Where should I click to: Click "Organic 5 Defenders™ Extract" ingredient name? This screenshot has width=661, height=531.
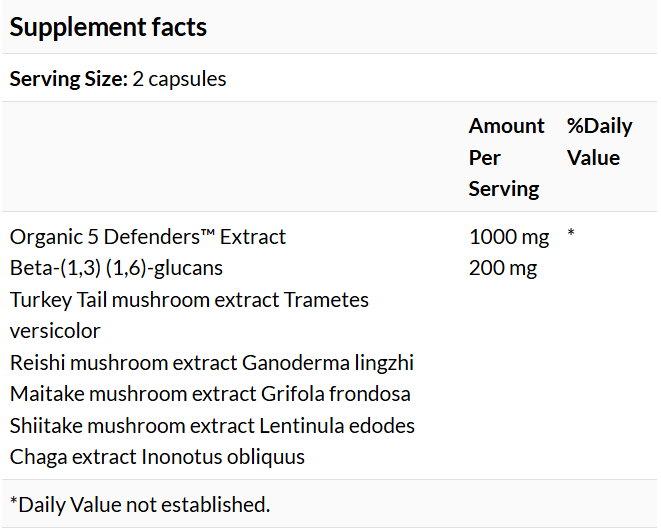coord(148,237)
